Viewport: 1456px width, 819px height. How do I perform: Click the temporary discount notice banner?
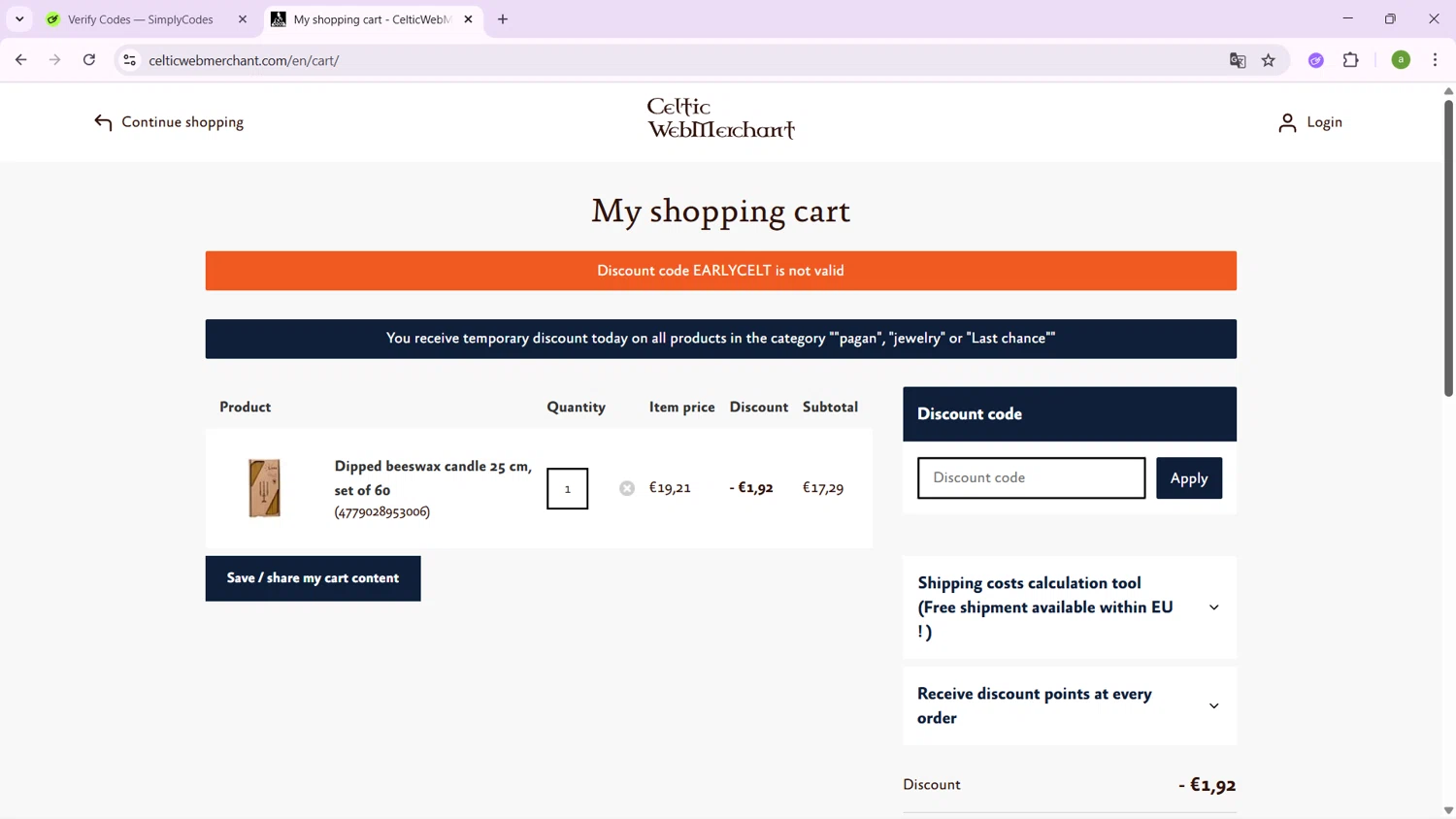pos(720,339)
